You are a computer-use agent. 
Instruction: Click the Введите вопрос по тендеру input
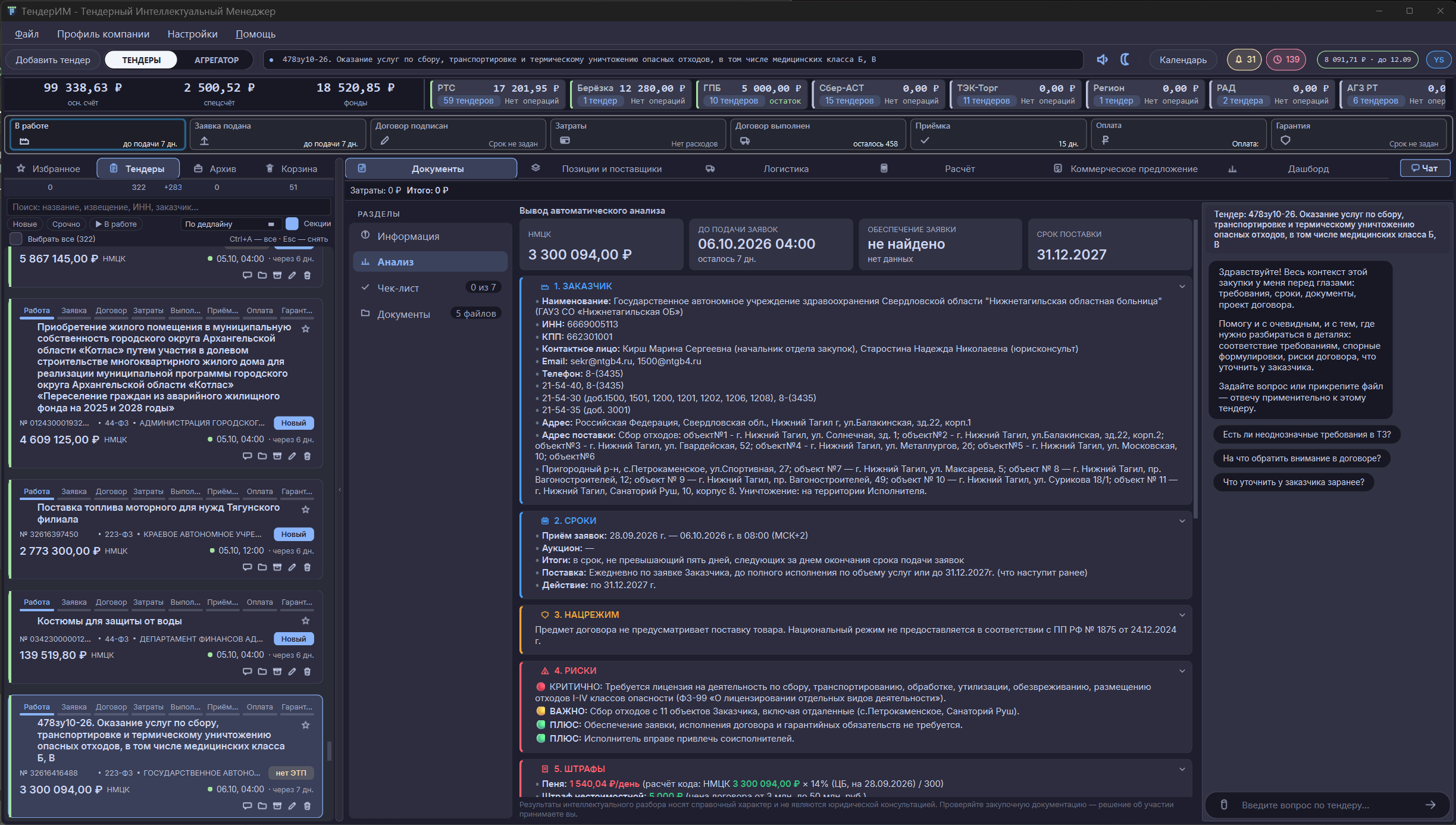(1327, 805)
